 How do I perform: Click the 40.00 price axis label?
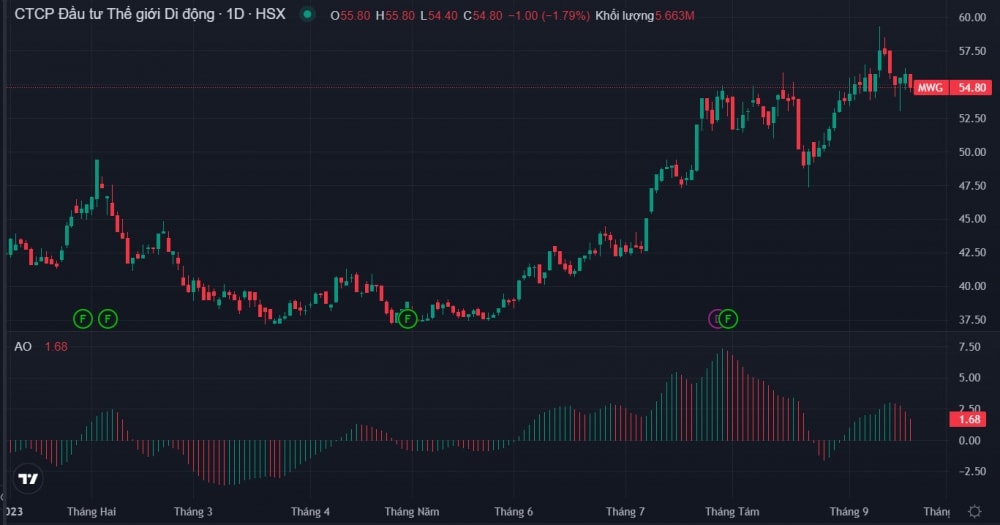972,286
